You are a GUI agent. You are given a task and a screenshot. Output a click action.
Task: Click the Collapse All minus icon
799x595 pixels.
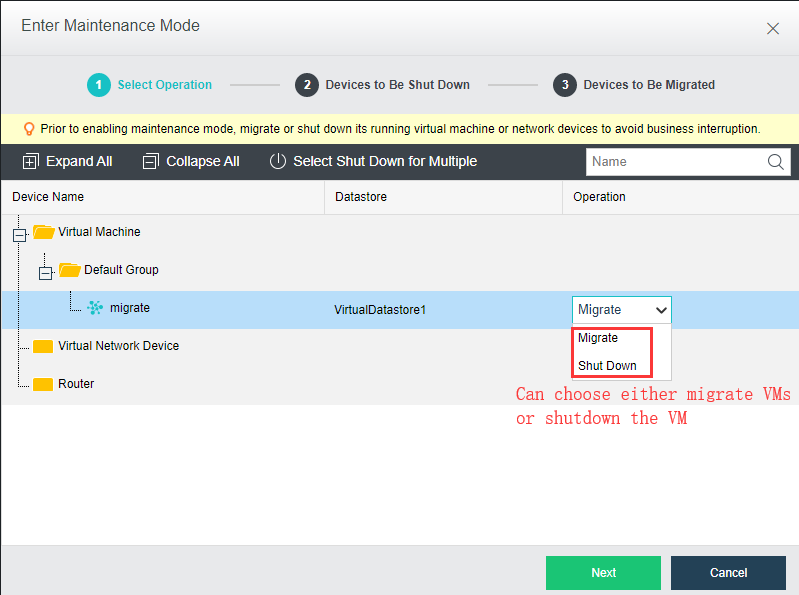pyautogui.click(x=150, y=161)
